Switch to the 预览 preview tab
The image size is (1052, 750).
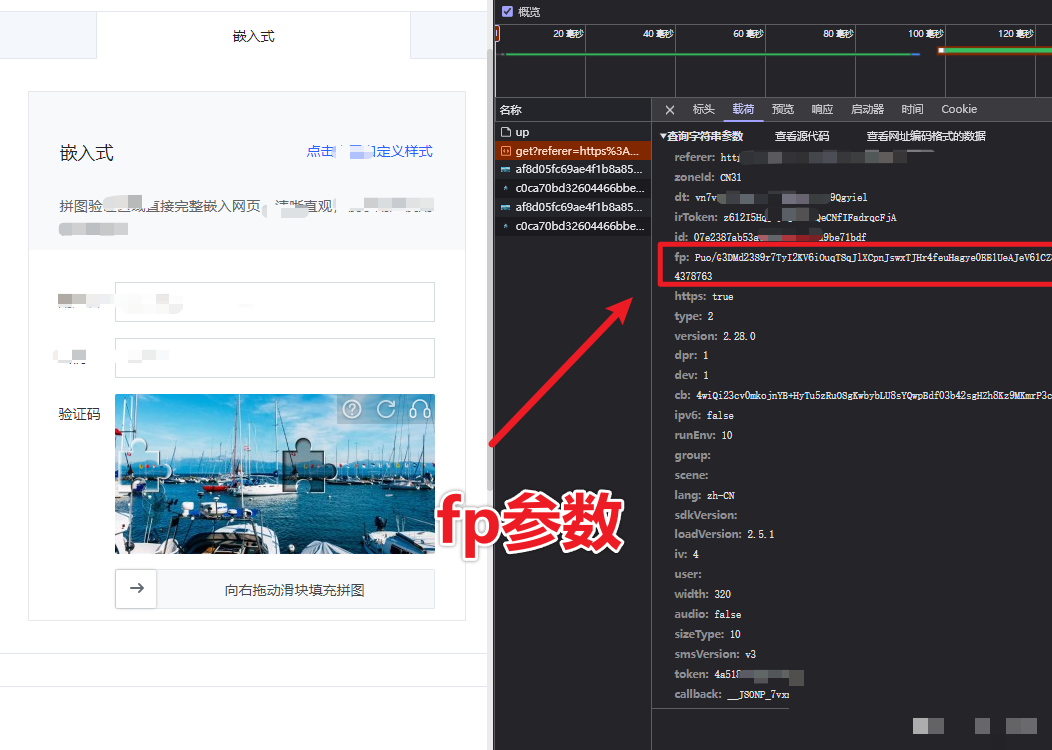pos(782,110)
